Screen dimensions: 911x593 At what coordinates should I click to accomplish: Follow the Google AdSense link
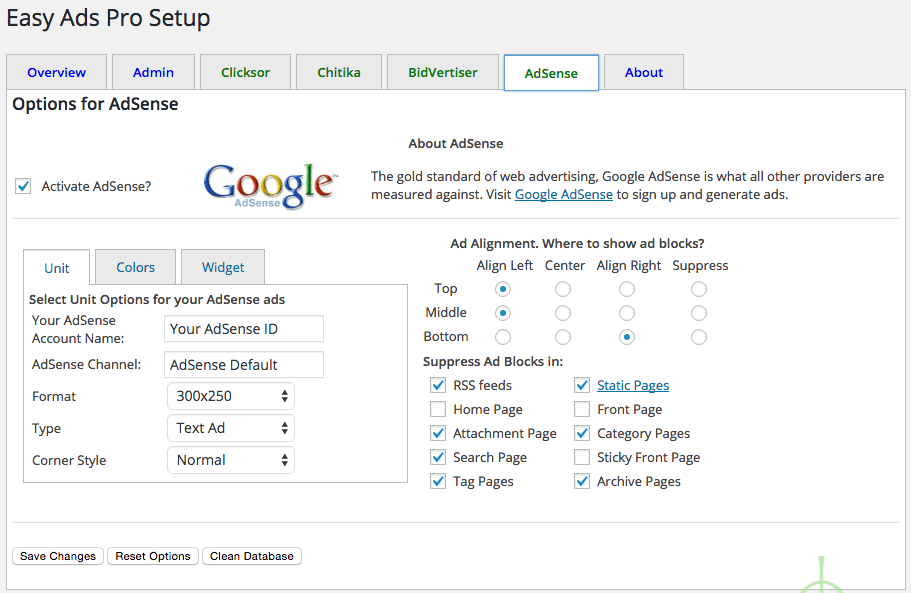click(564, 195)
